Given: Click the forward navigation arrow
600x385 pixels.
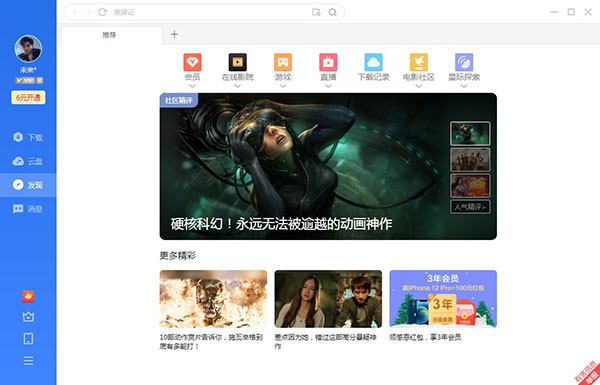Looking at the screenshot, I should (x=89, y=12).
